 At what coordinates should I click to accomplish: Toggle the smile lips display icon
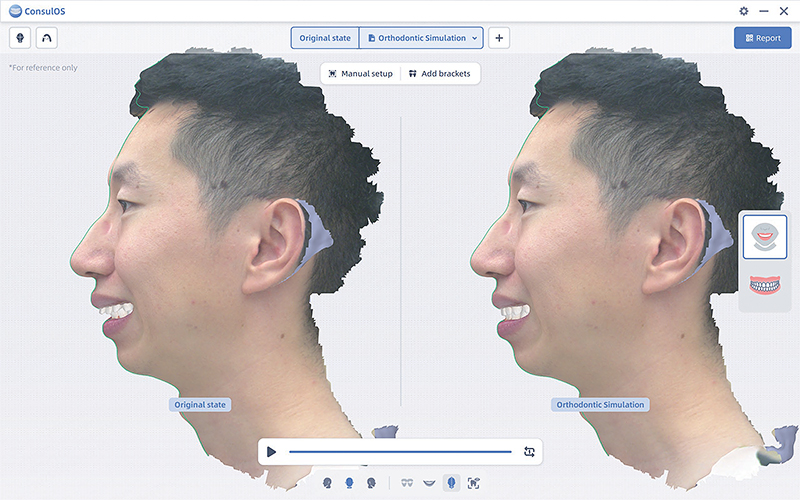point(430,483)
